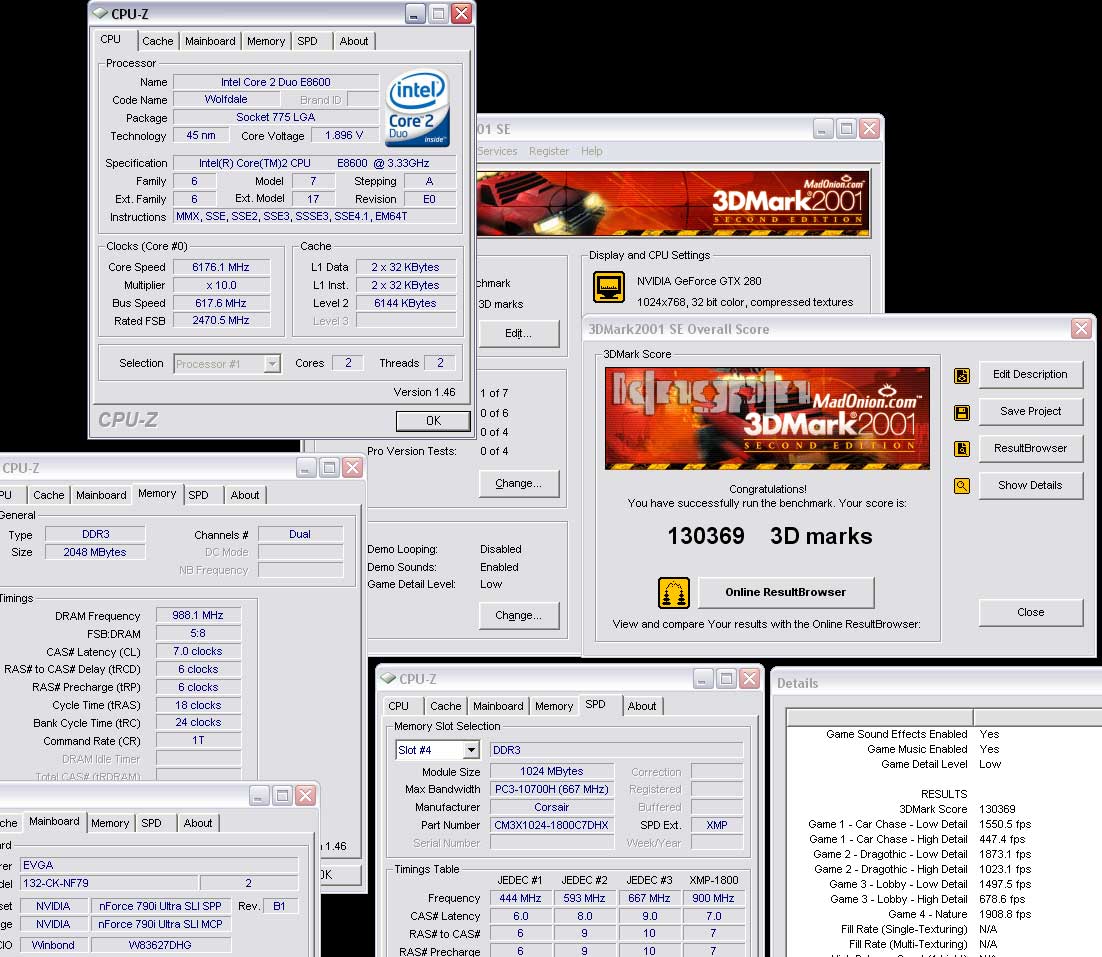Click Game 1 - Car Chase - Low Detail row
Viewport: 1102px width, 957px height.
pyautogui.click(x=919, y=824)
